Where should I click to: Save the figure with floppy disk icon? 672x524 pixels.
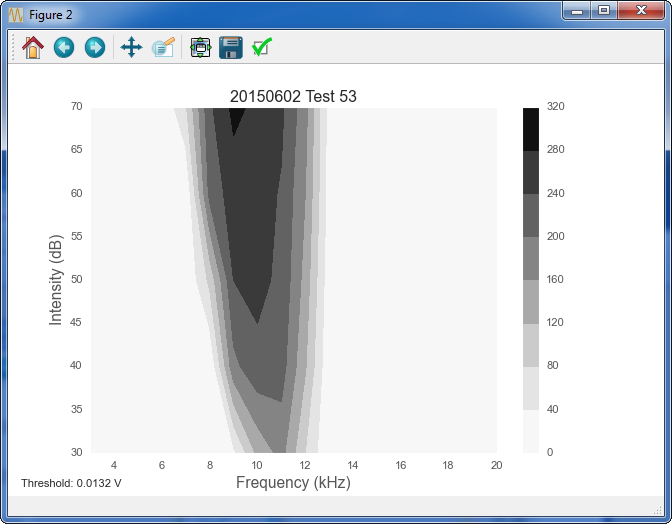[x=231, y=47]
